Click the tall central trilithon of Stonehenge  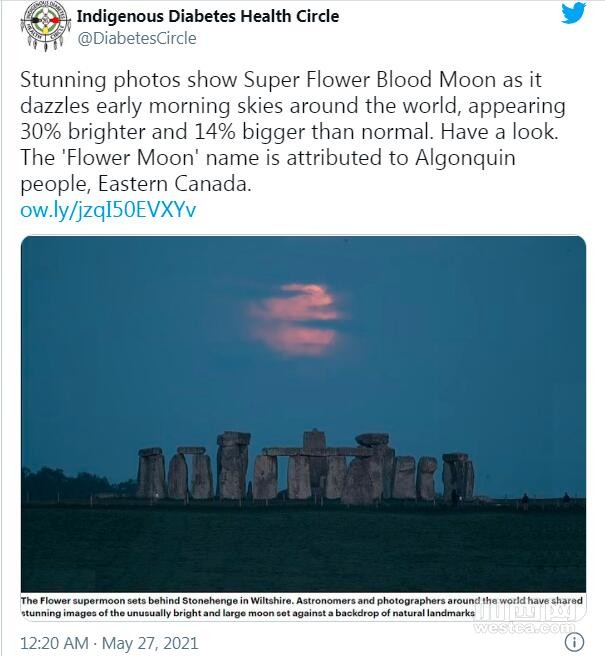pos(315,464)
